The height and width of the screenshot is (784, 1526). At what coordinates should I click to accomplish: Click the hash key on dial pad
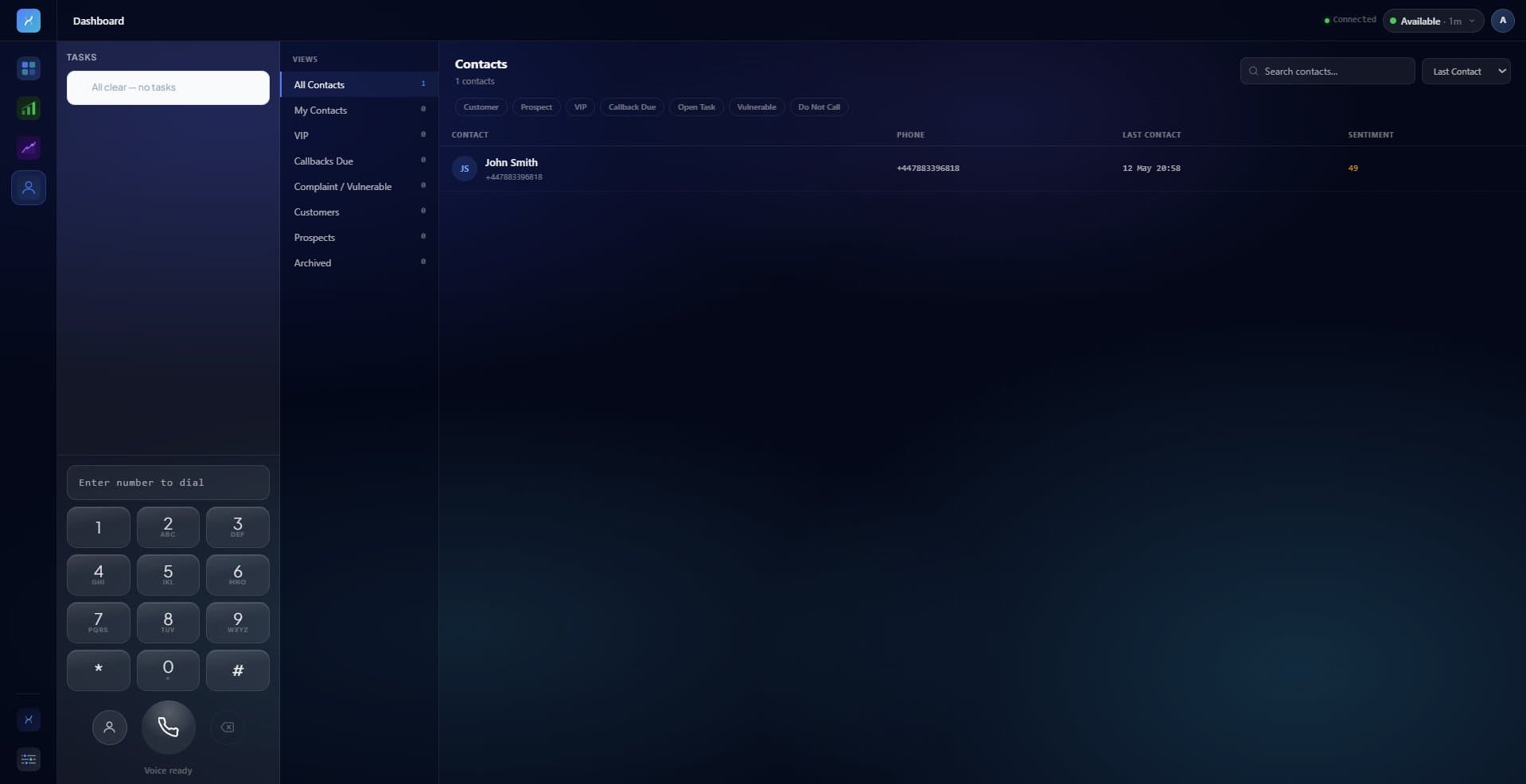(237, 670)
